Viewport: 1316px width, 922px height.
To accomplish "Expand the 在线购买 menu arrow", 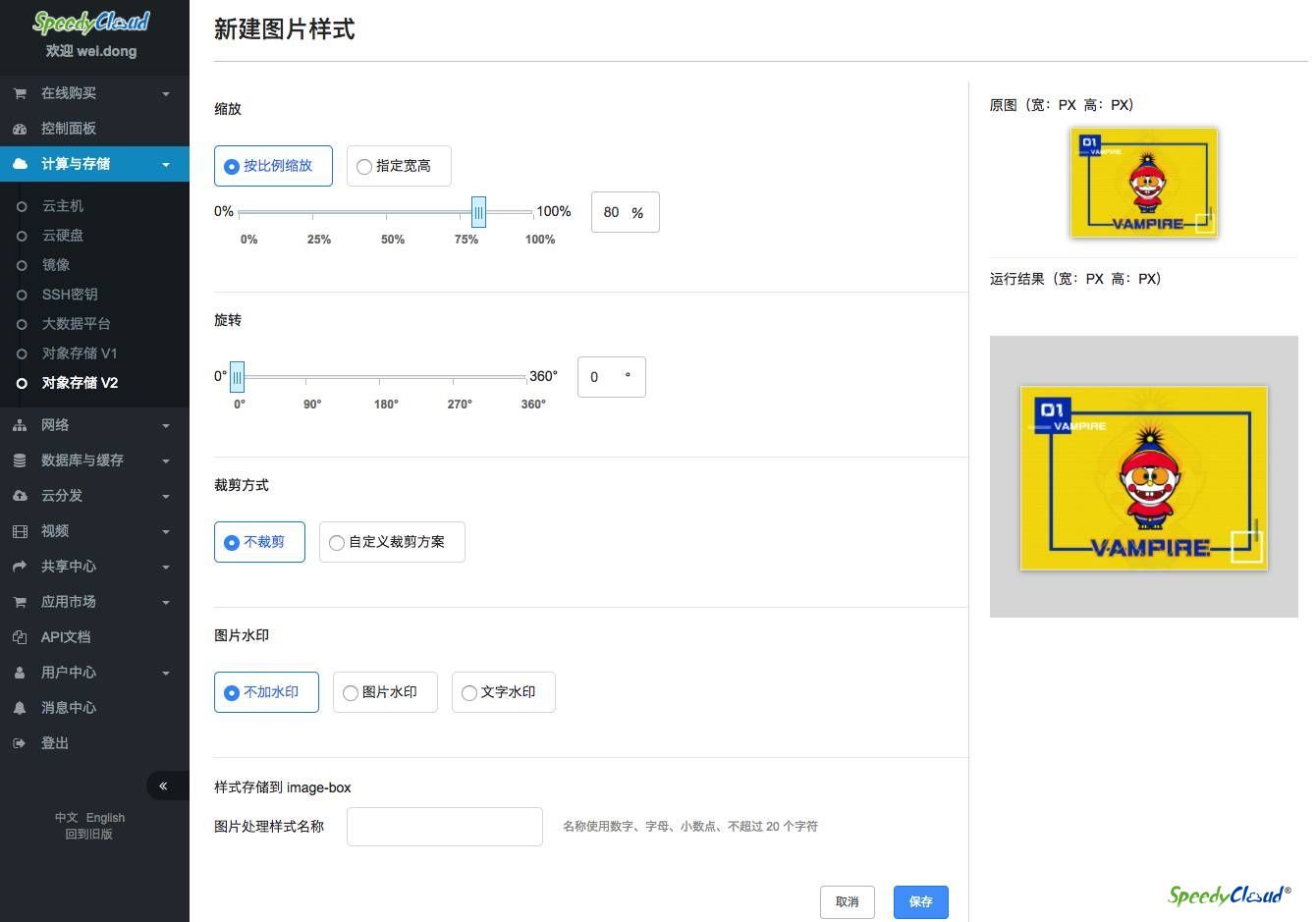I will [x=166, y=94].
